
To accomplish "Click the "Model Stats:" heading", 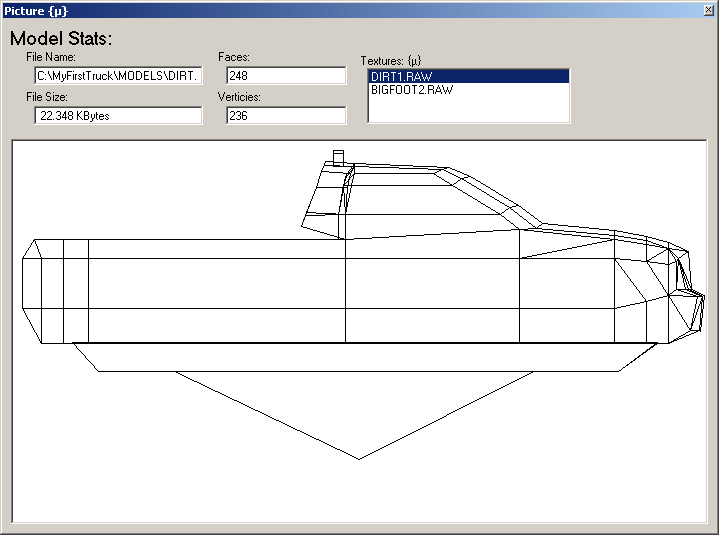I will [x=62, y=39].
